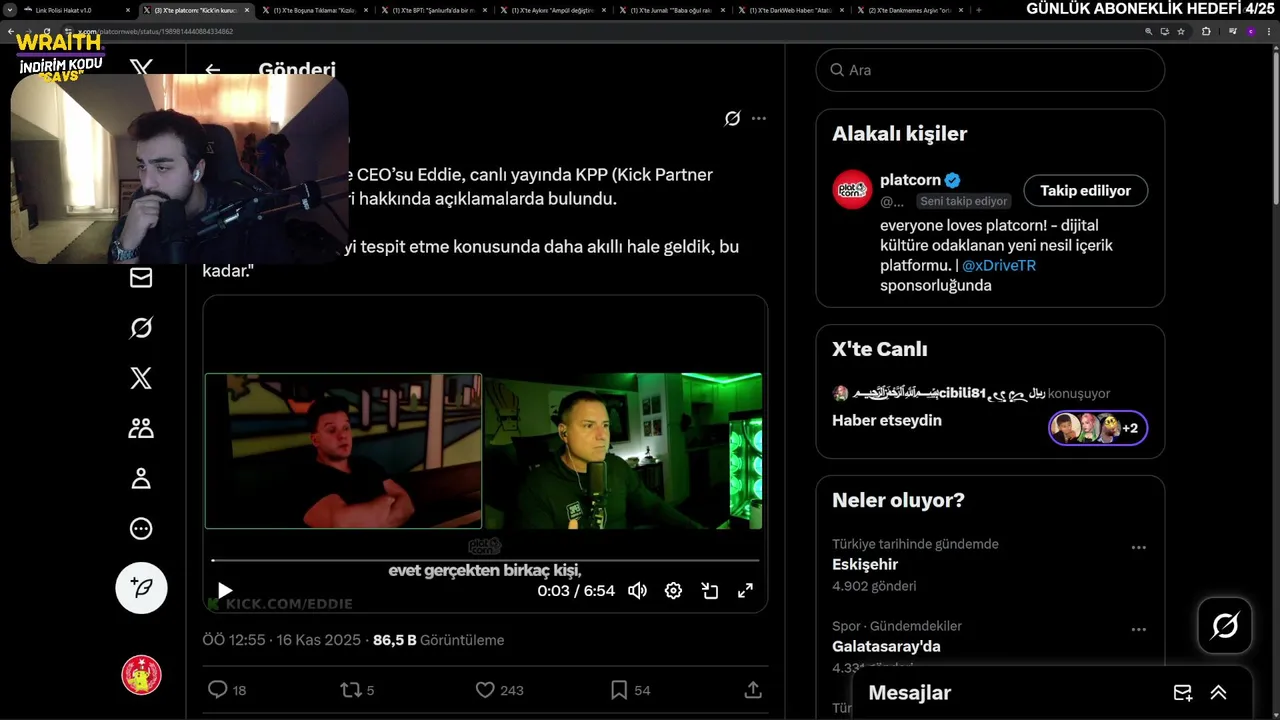Open the More circle icon in sidebar
Viewport: 1280px width, 720px height.
[x=141, y=528]
